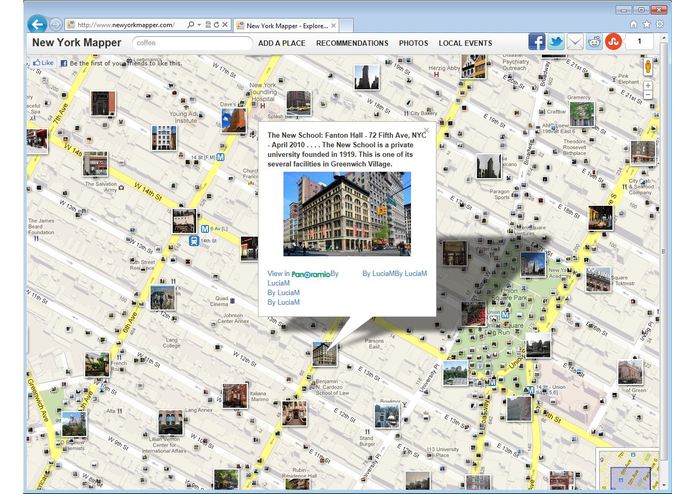The height and width of the screenshot is (494, 695).
Task: Click the 6 Av L subway M icon
Action: click(204, 229)
